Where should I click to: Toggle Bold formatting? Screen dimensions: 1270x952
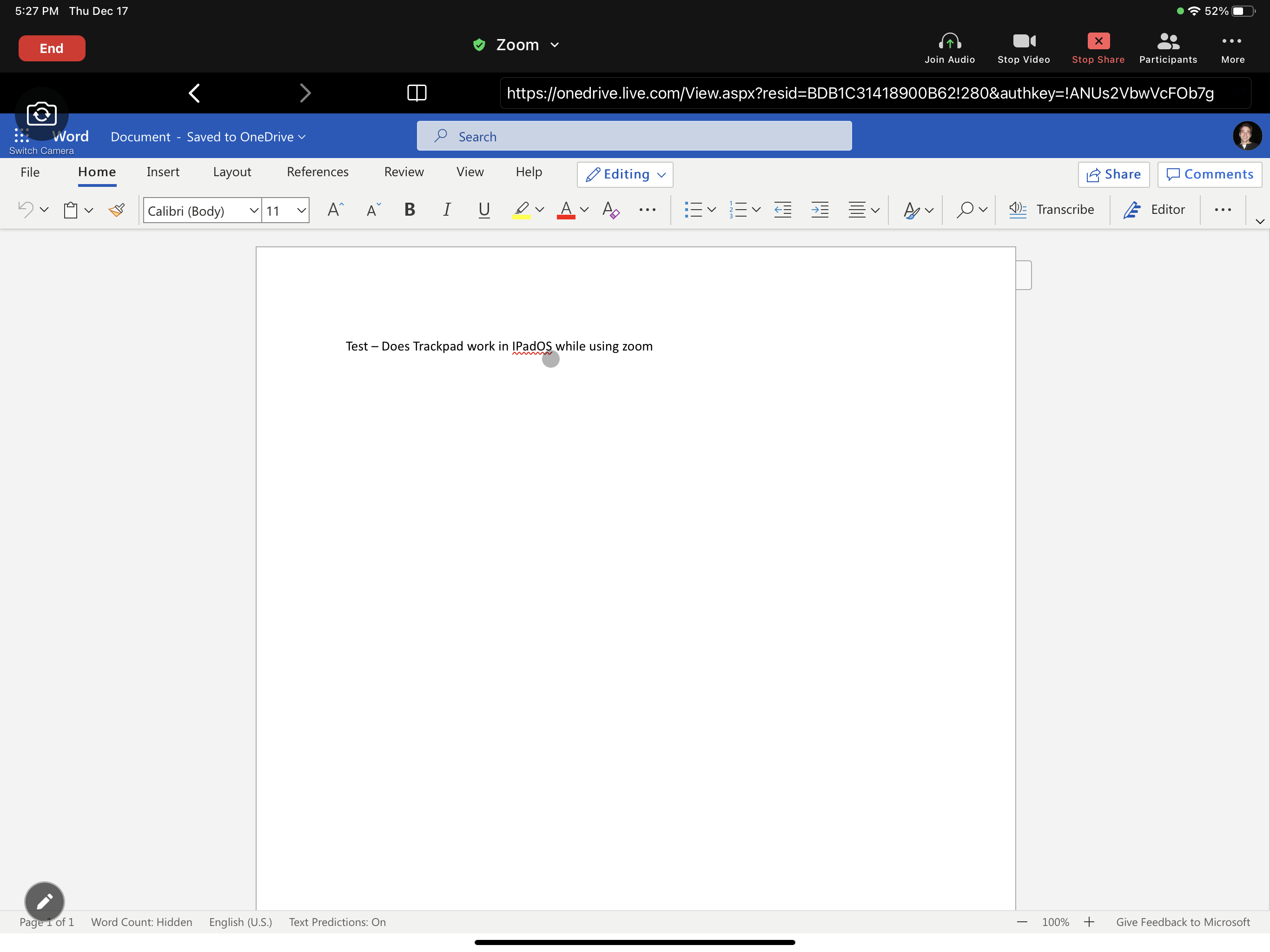[410, 210]
